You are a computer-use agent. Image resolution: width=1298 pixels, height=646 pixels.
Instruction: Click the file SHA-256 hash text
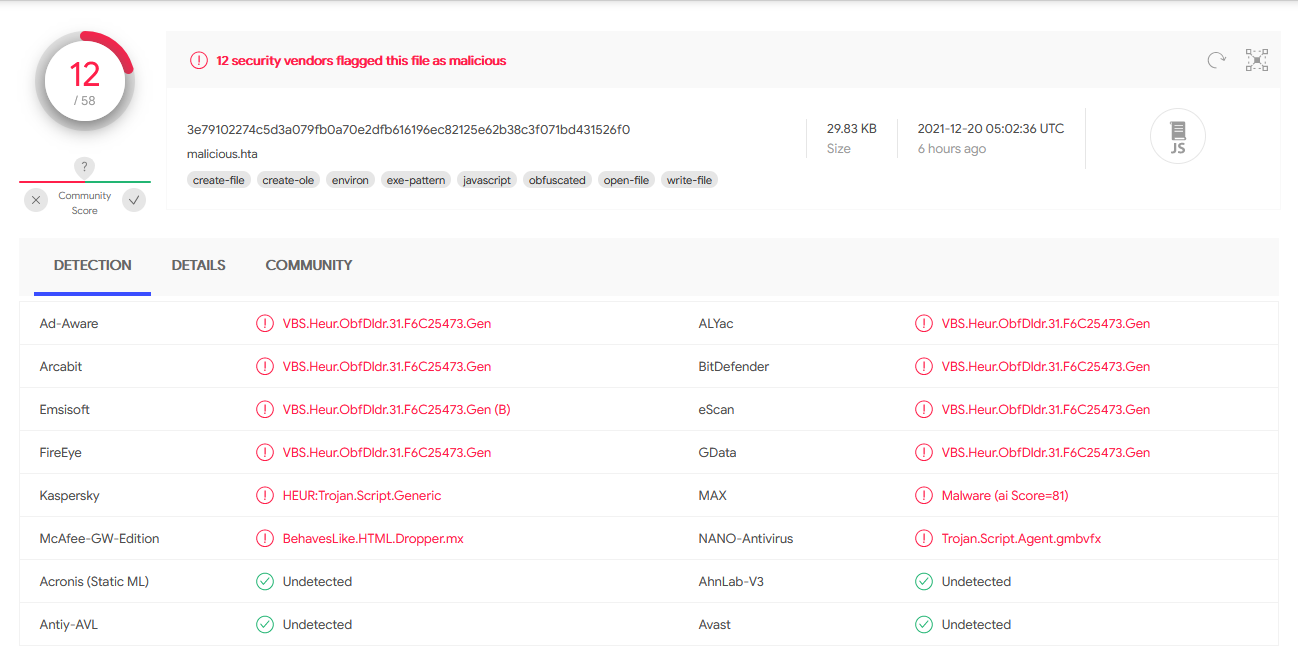coord(408,130)
